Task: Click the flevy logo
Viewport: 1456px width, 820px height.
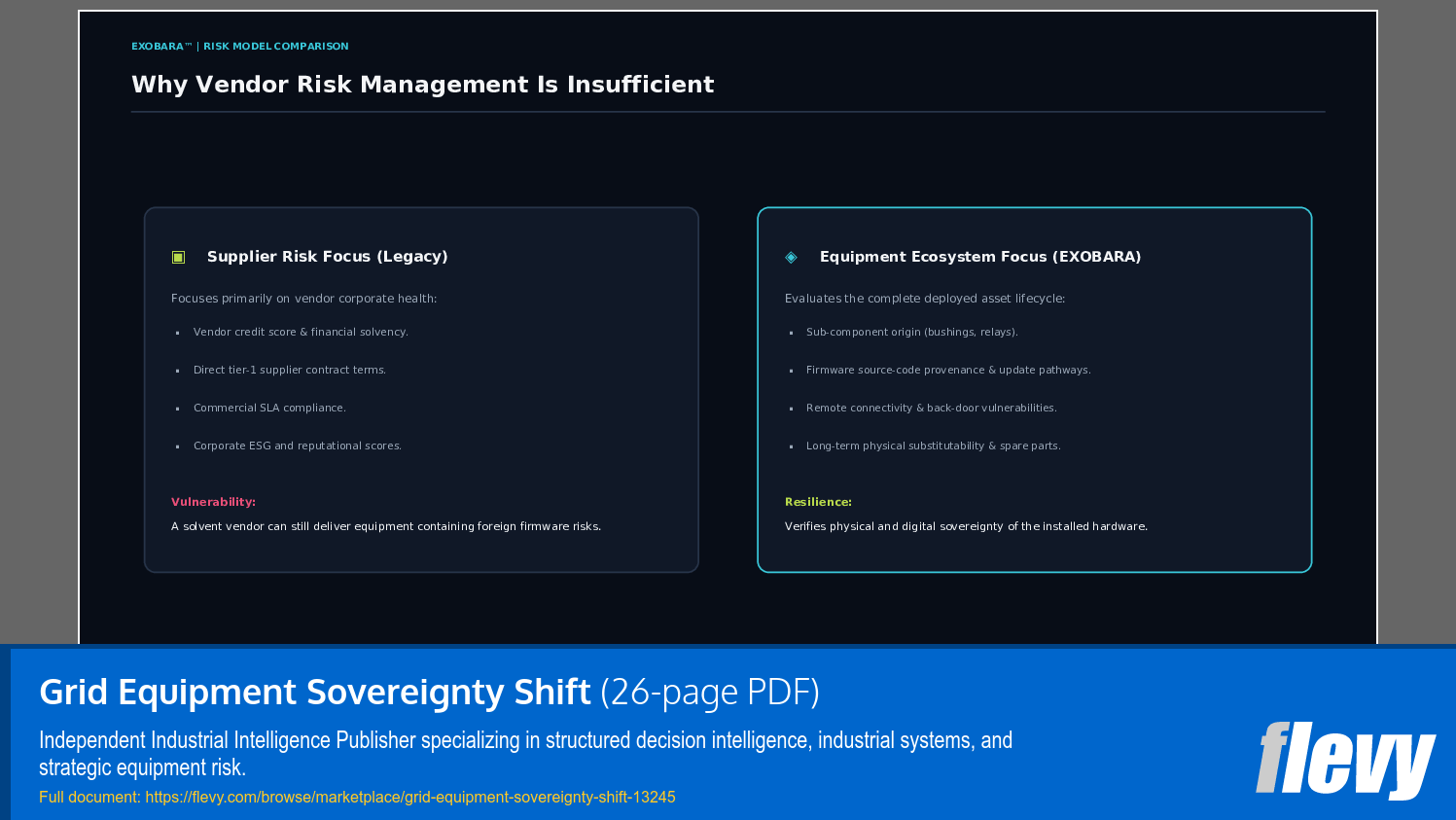Action: click(x=1345, y=760)
